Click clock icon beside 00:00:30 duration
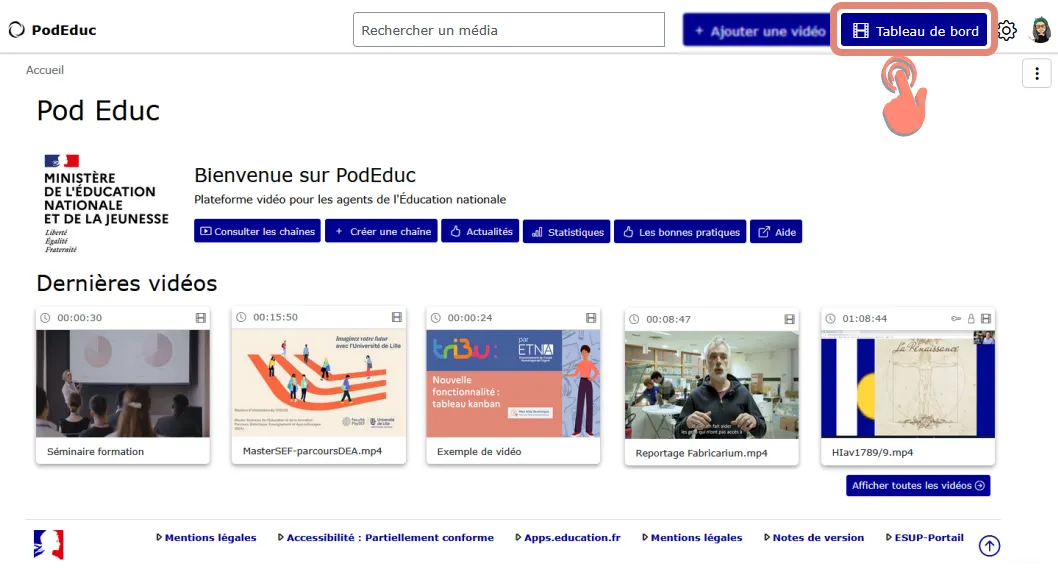The height and width of the screenshot is (570, 1058). (x=45, y=318)
